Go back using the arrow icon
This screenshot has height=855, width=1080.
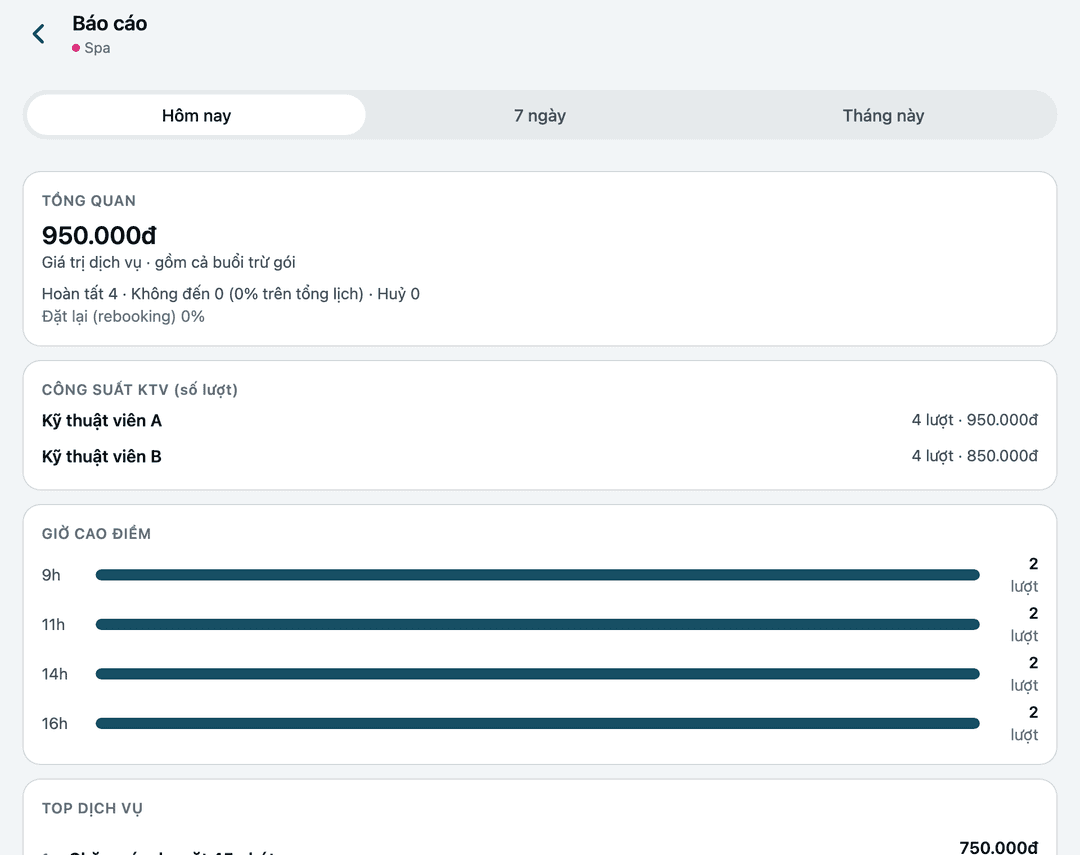pos(39,34)
